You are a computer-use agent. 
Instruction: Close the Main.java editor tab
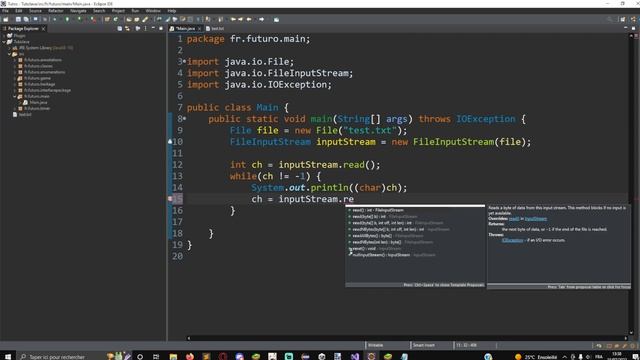(199, 29)
